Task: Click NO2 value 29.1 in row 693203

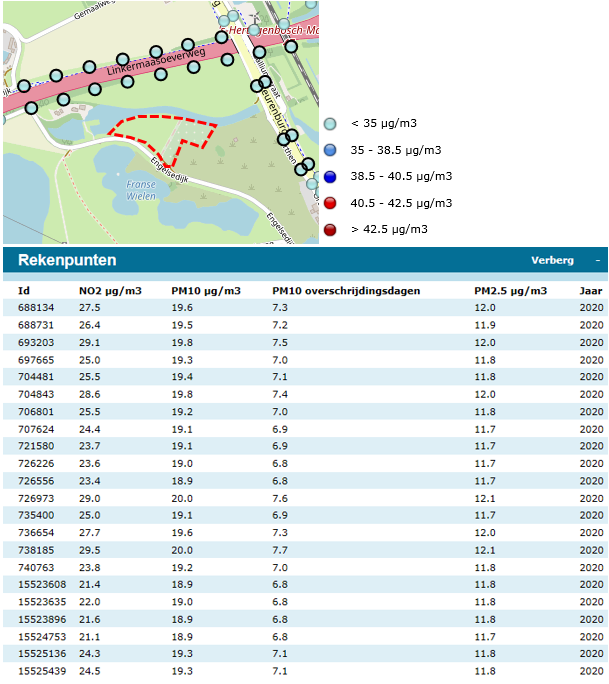Action: tap(89, 342)
